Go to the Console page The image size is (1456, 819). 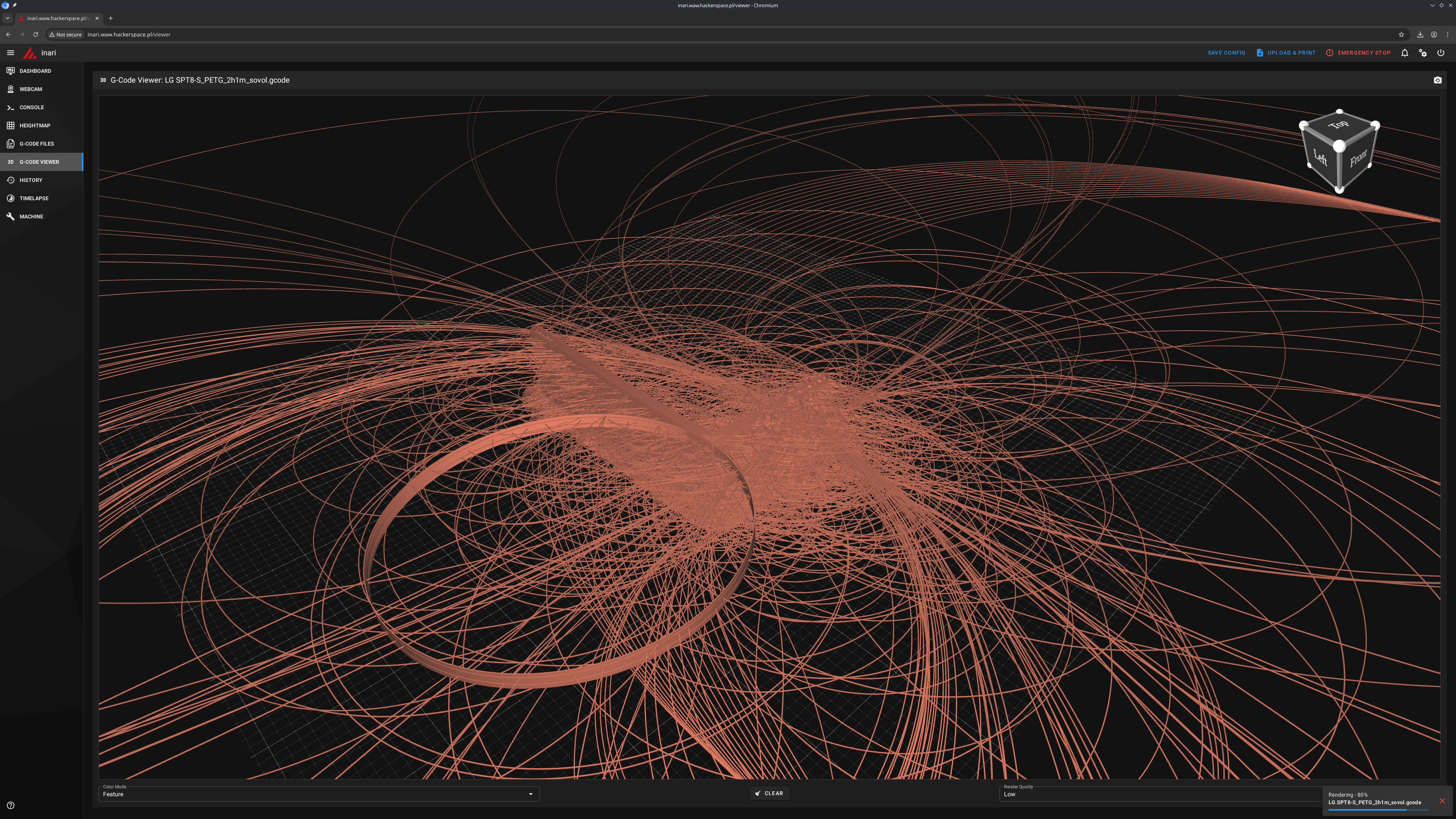click(42, 107)
